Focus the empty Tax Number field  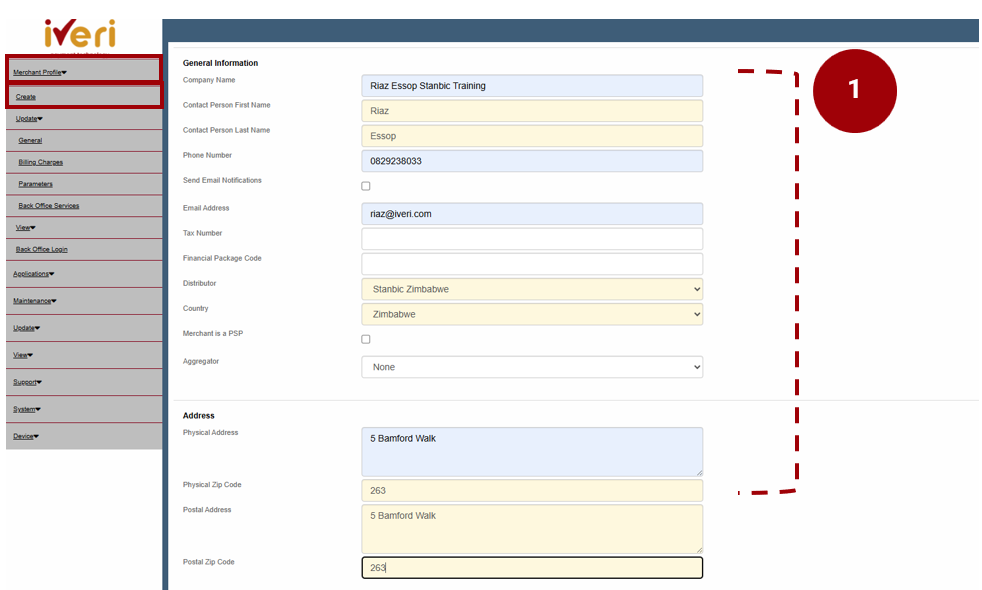[x=532, y=239]
